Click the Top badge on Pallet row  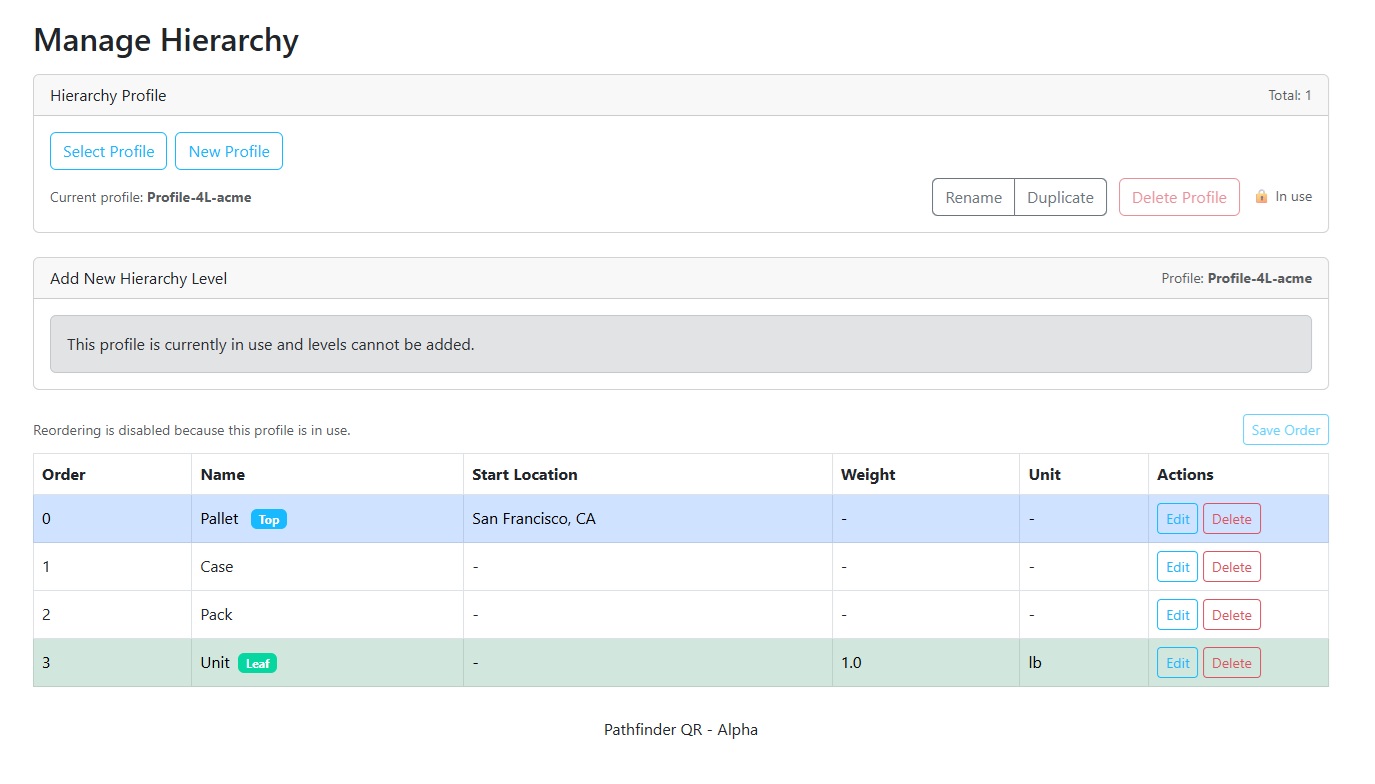[268, 519]
